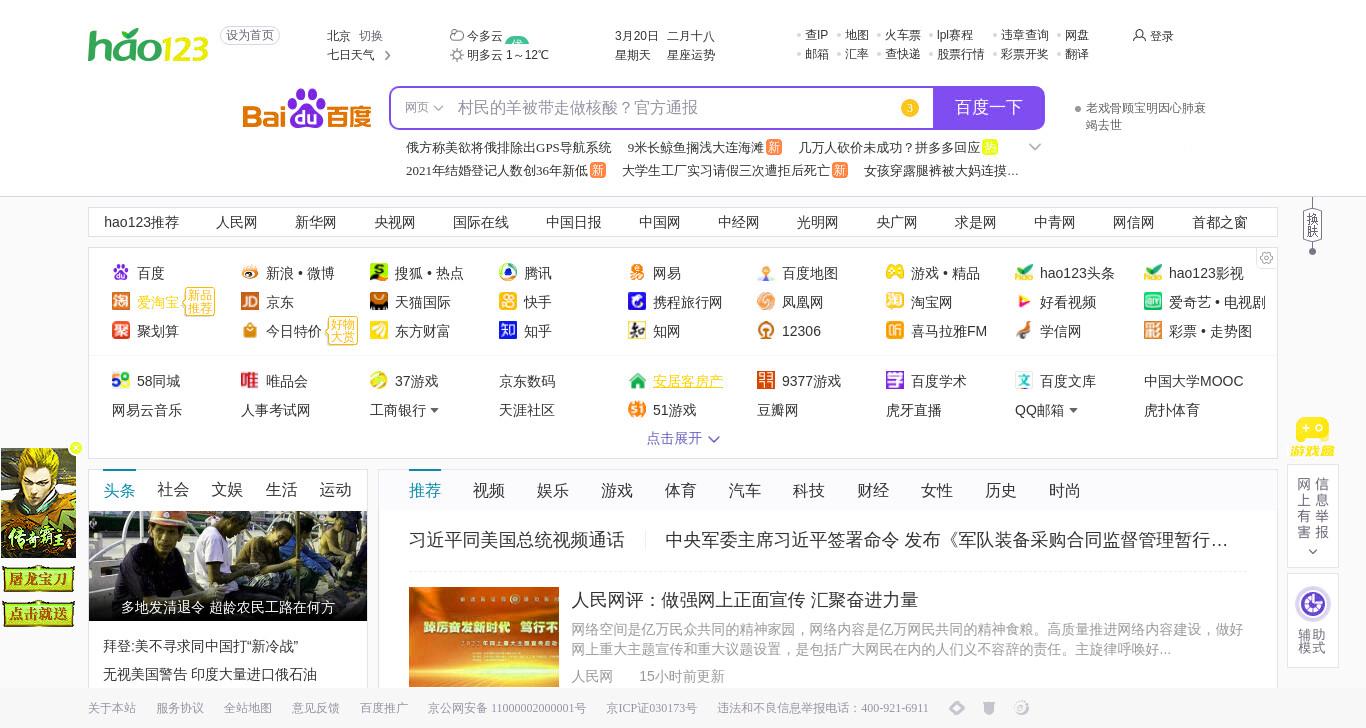Open the 游戏厅 game hall icon
1366x728 pixels.
[1312, 437]
